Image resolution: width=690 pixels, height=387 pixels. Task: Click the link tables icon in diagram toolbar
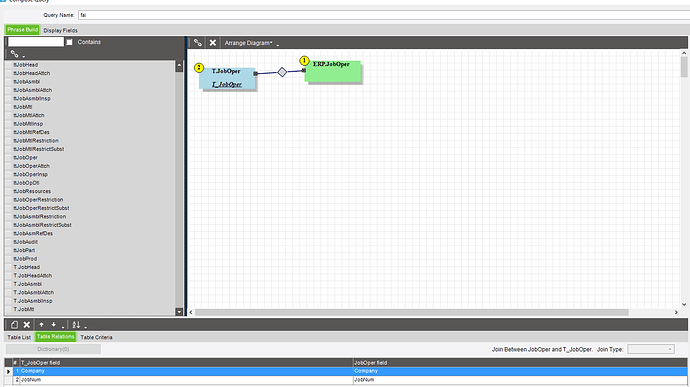198,43
